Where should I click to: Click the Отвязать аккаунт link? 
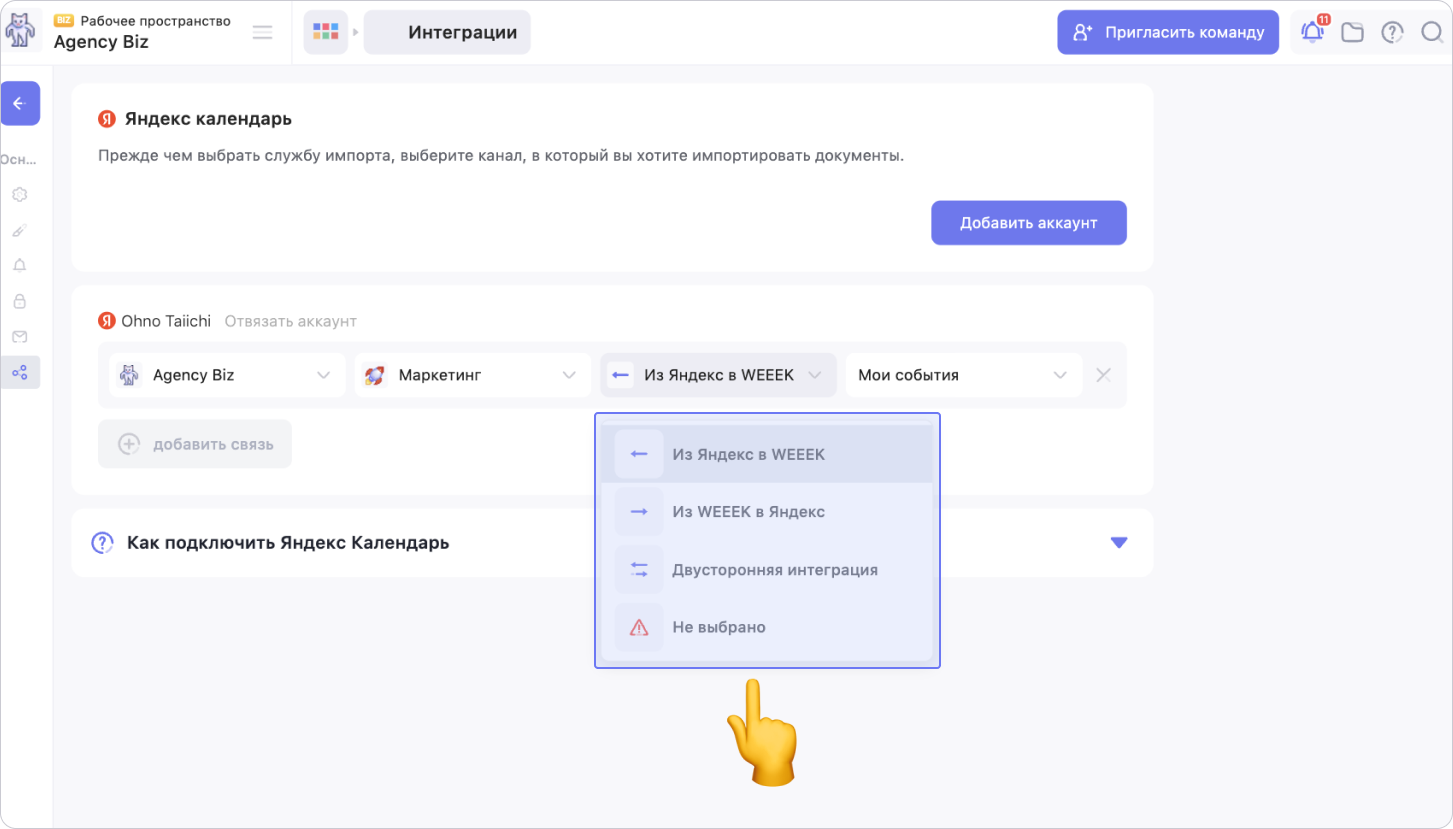point(290,321)
